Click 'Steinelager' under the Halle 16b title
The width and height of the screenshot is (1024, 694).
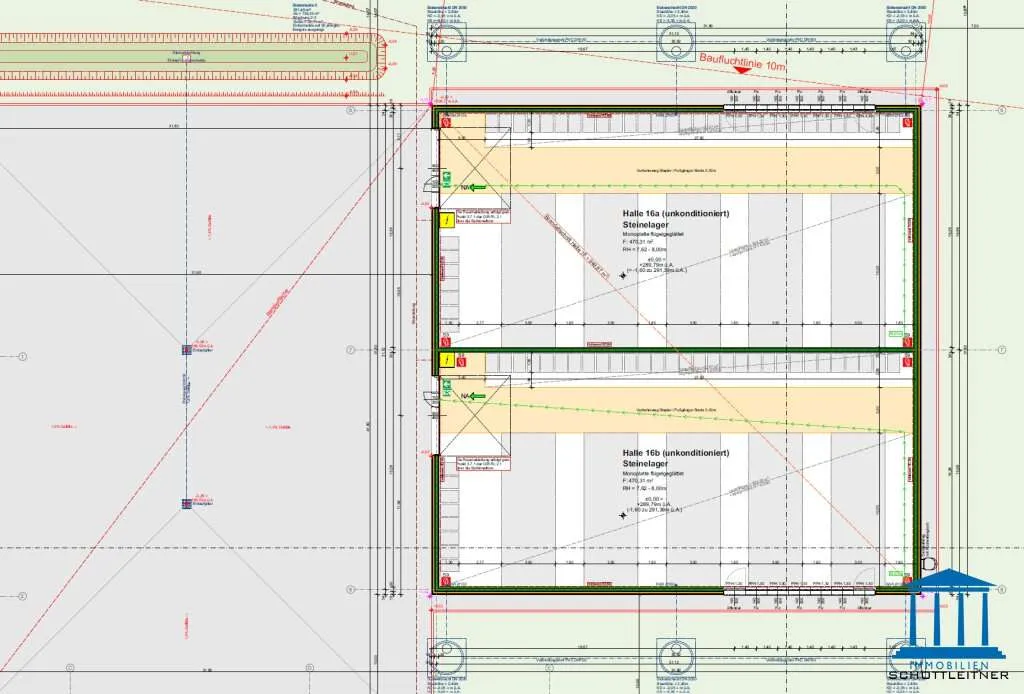pyautogui.click(x=646, y=464)
